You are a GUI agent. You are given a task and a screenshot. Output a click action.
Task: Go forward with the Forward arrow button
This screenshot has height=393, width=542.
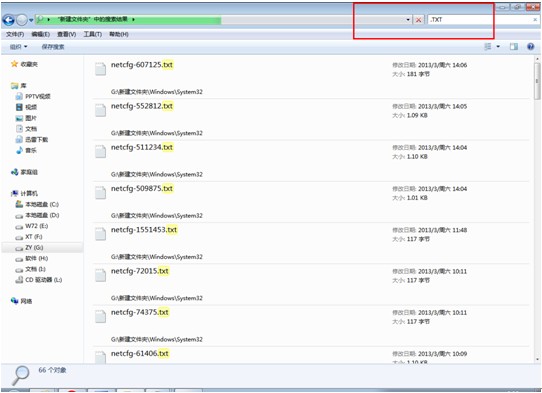pos(21,20)
